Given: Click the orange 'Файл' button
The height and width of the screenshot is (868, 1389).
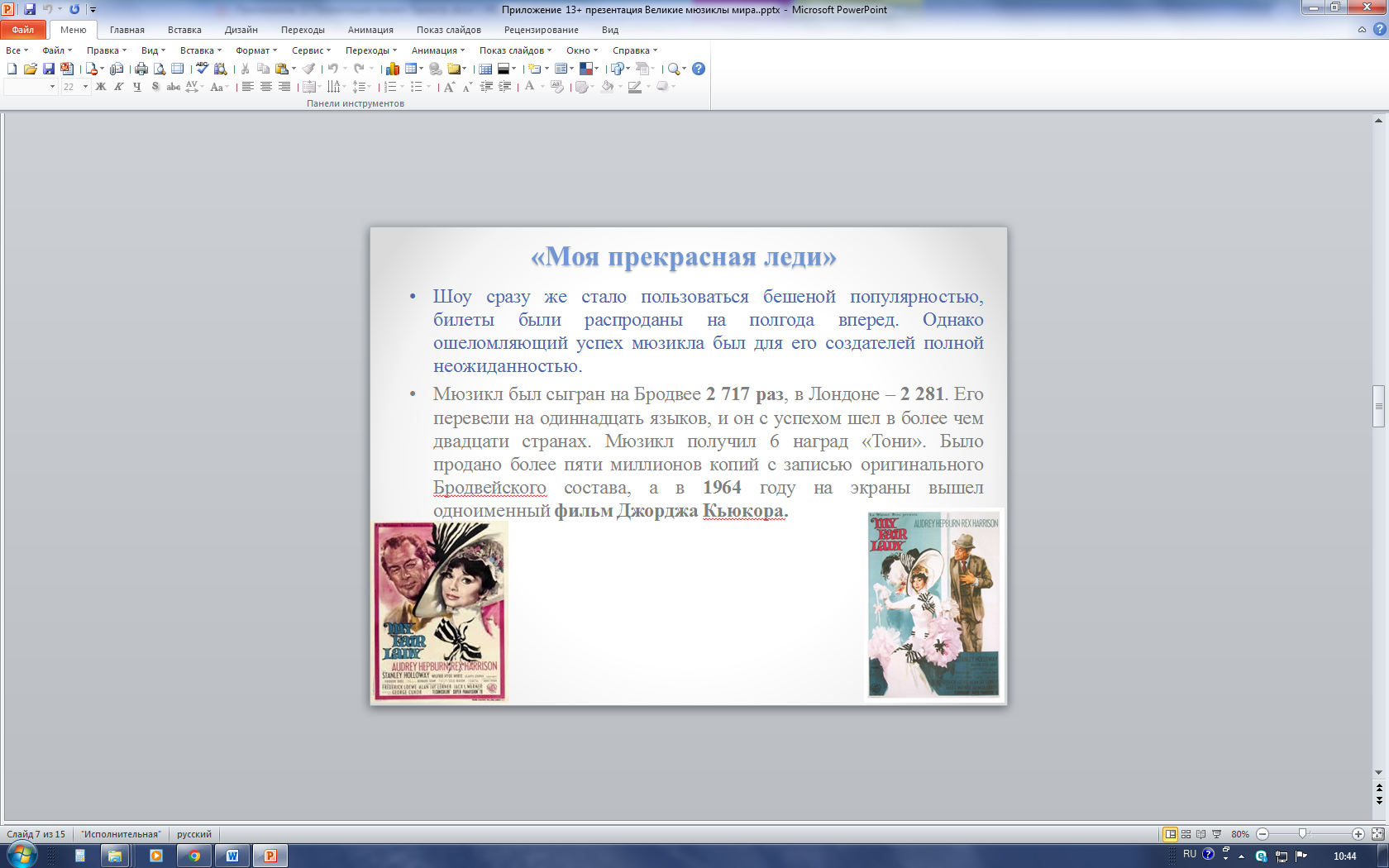Looking at the screenshot, I should (x=23, y=30).
